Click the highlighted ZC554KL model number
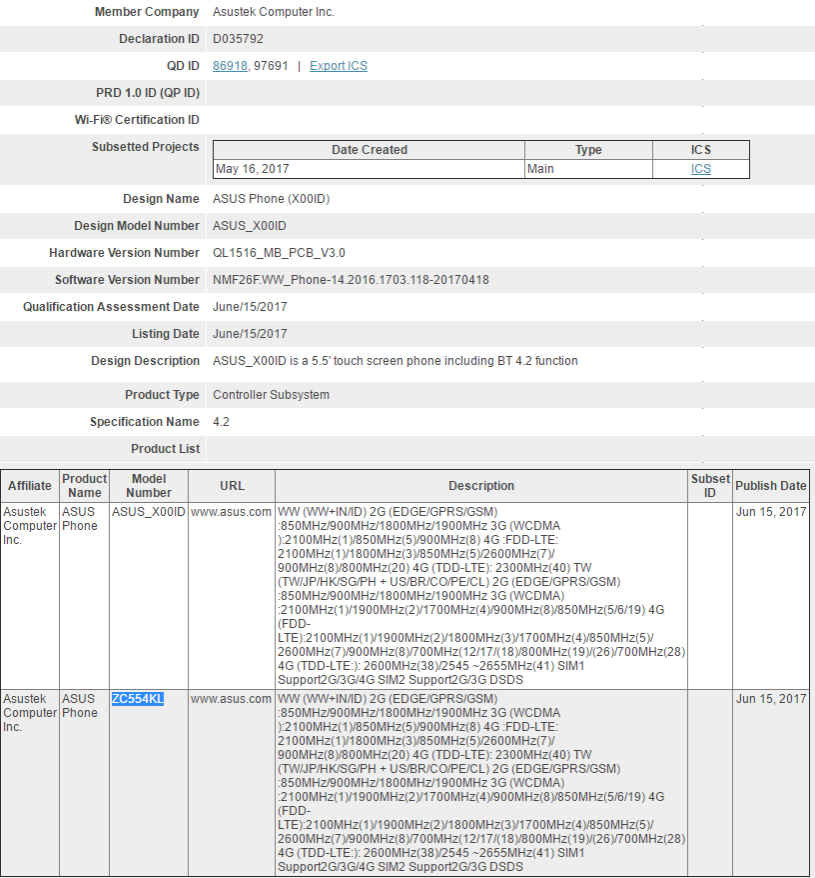The width and height of the screenshot is (815, 878). [138, 699]
